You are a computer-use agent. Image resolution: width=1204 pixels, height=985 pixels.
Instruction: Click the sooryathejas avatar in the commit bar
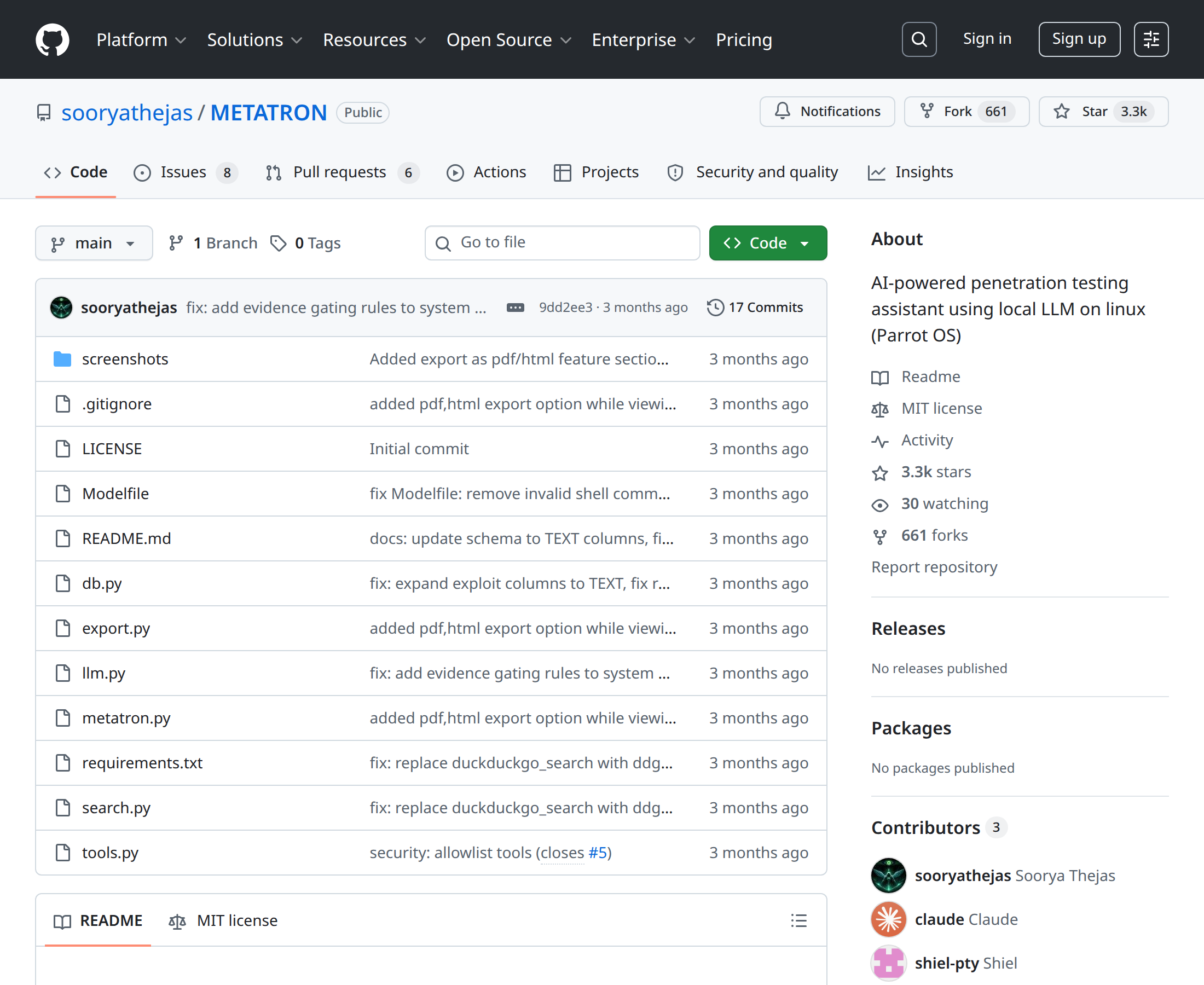[x=61, y=308]
